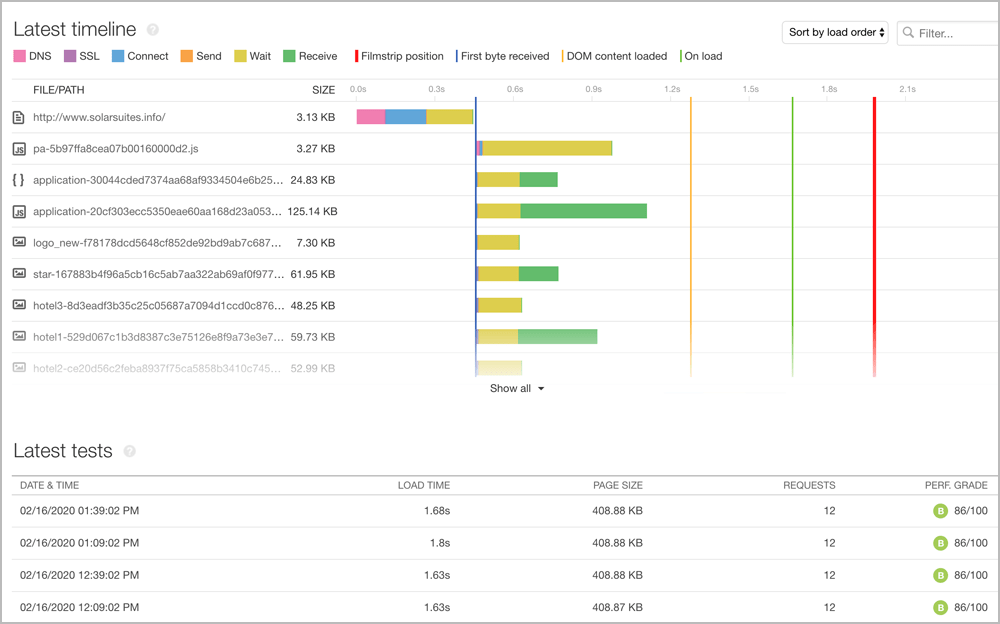Click the PERF. GRADE column header
This screenshot has width=1000, height=624.
coord(956,485)
